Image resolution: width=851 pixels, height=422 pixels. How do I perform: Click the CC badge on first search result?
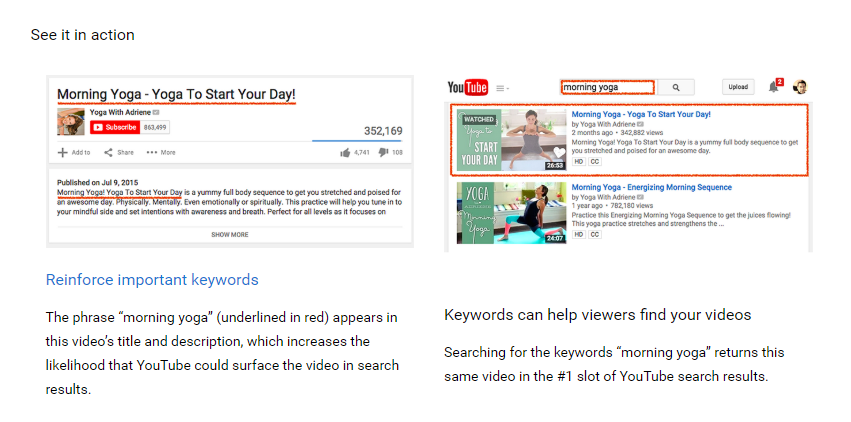(x=595, y=162)
